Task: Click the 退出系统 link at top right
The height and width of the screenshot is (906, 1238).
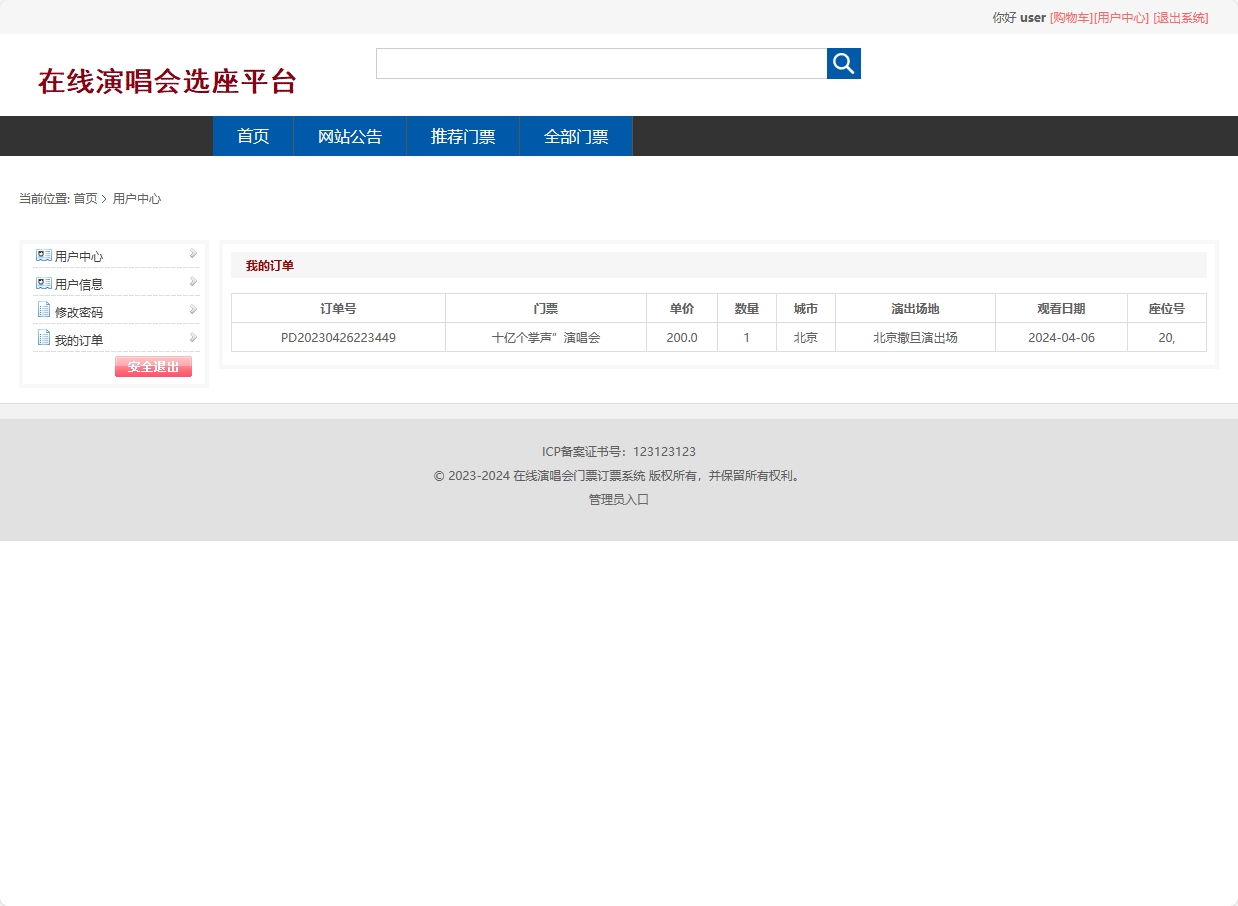Action: click(1181, 17)
